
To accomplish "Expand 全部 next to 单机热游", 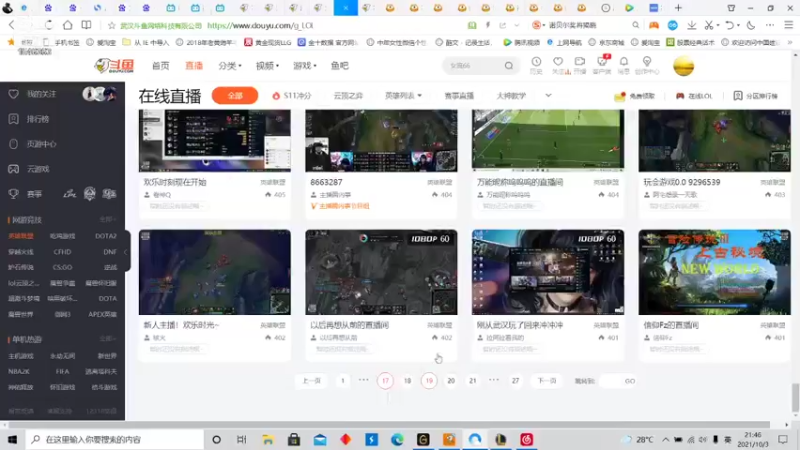I will [x=107, y=339].
